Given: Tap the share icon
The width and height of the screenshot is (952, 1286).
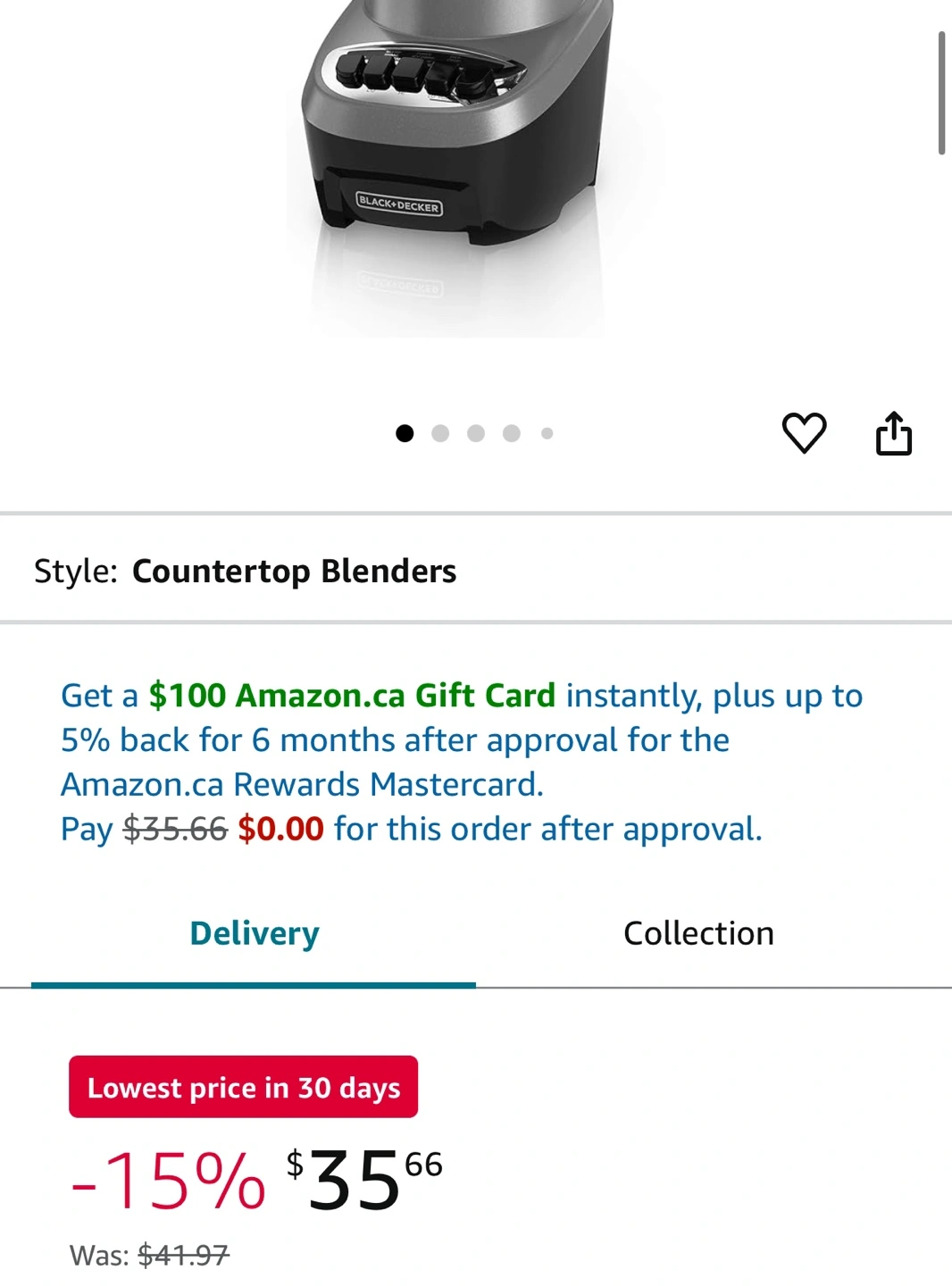Looking at the screenshot, I should tap(893, 434).
